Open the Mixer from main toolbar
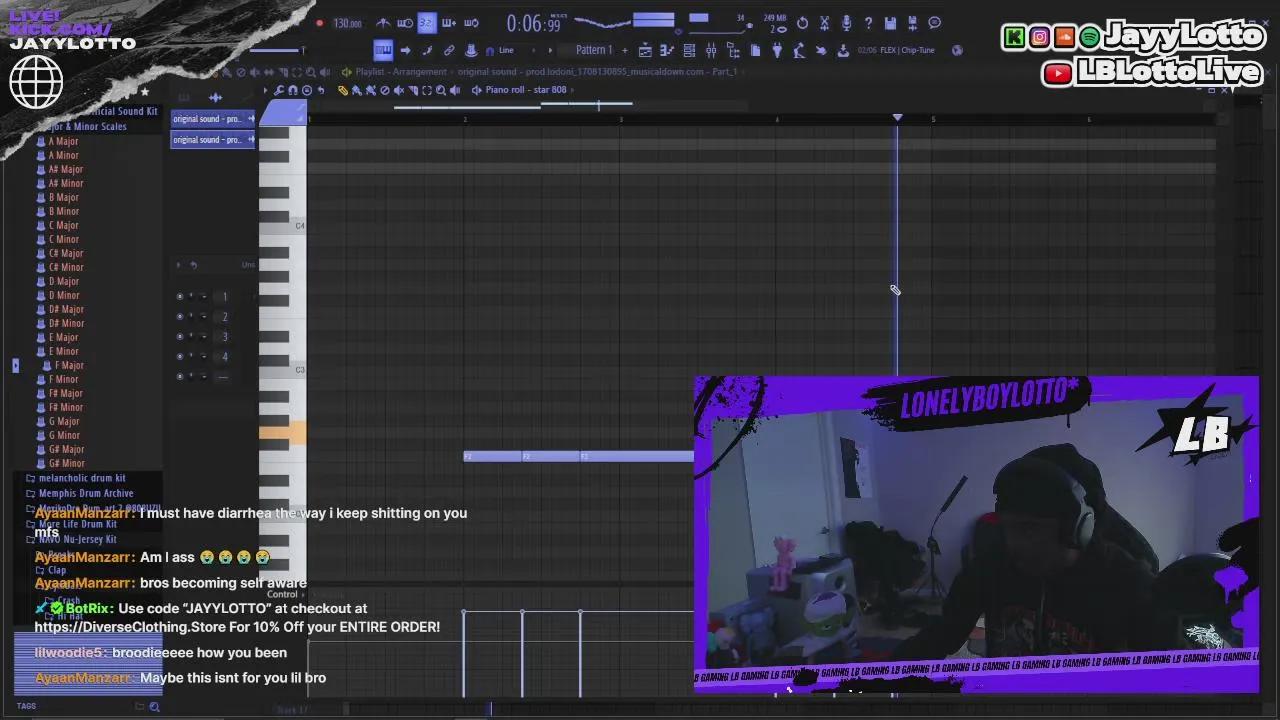This screenshot has height=720, width=1280. pos(710,50)
